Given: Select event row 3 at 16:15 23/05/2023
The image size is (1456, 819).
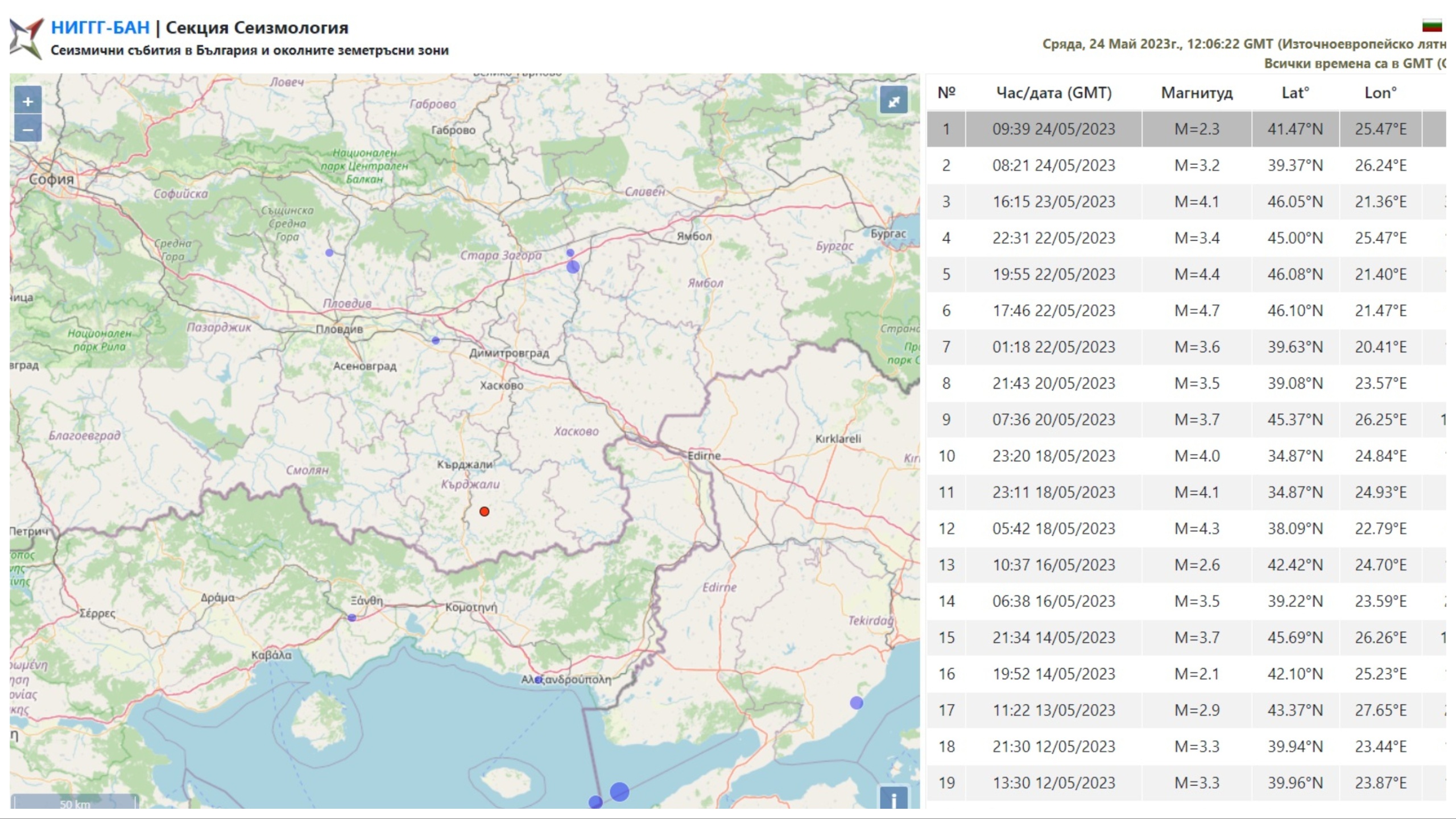Looking at the screenshot, I should click(1186, 202).
